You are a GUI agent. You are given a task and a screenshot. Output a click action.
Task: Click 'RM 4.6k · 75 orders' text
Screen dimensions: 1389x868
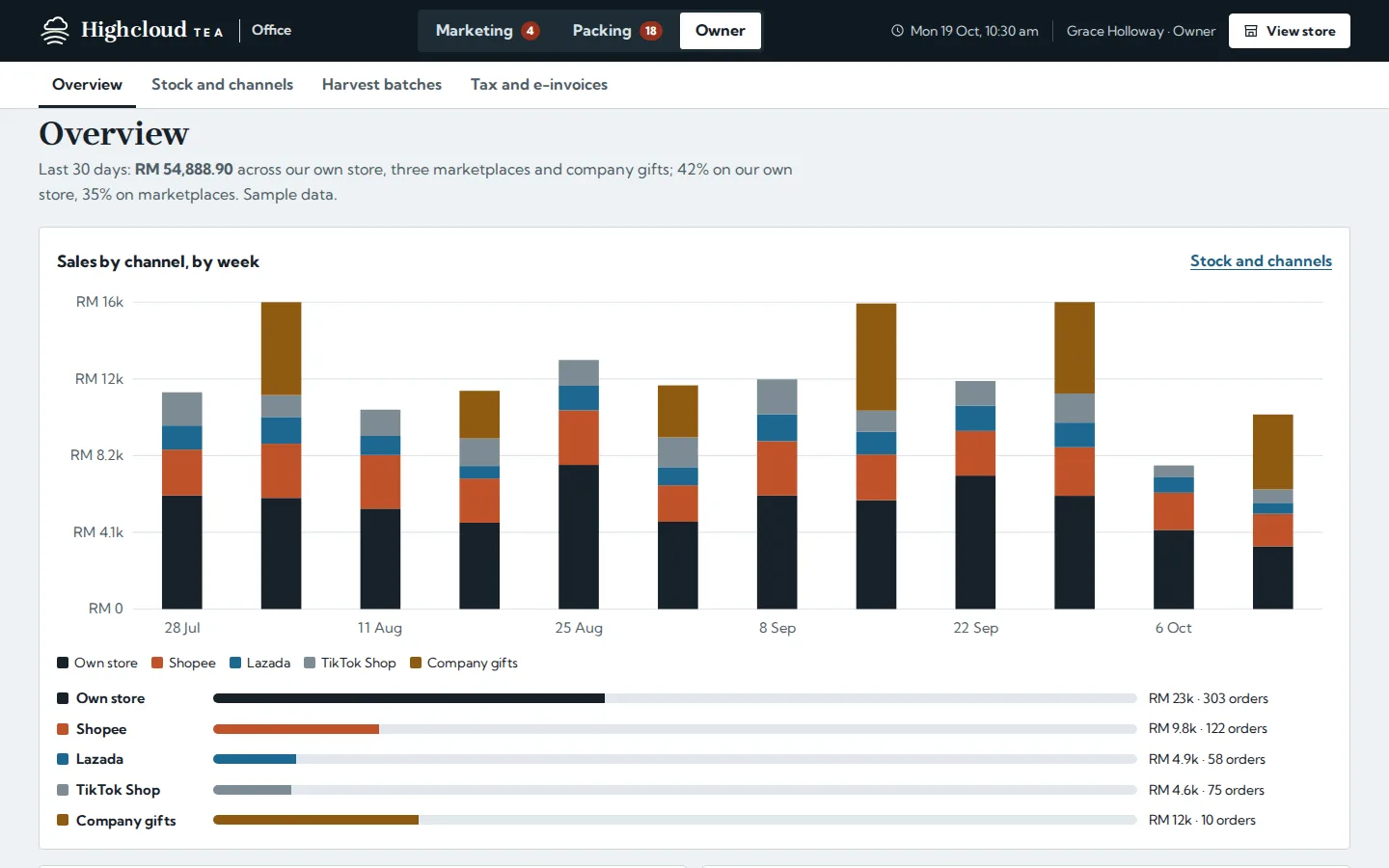point(1207,790)
